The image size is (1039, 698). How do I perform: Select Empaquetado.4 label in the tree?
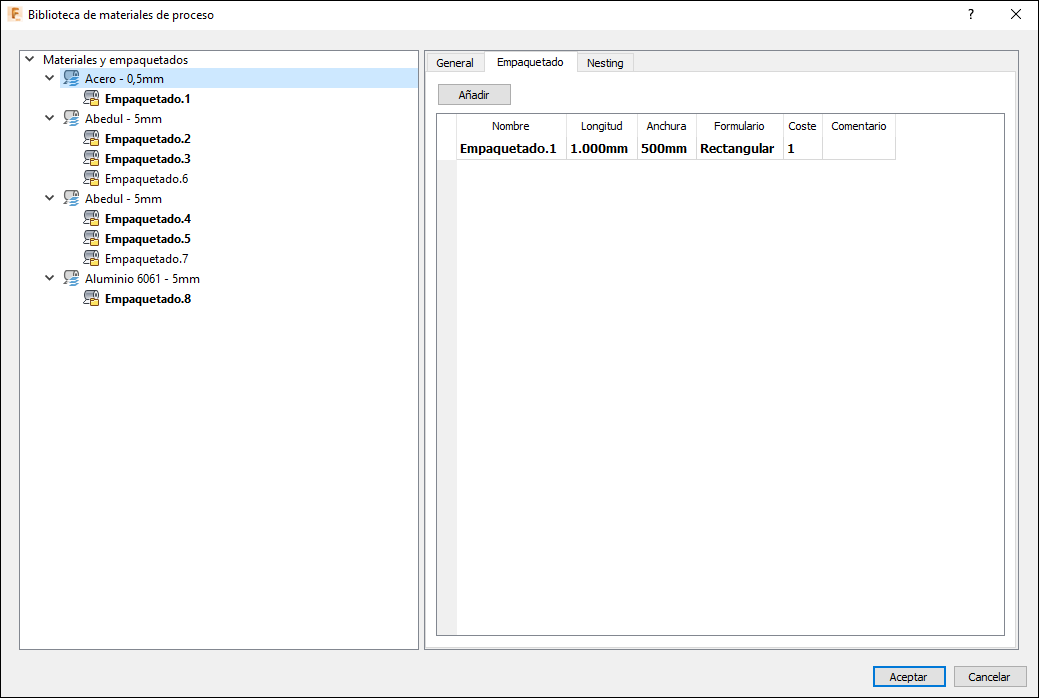148,219
